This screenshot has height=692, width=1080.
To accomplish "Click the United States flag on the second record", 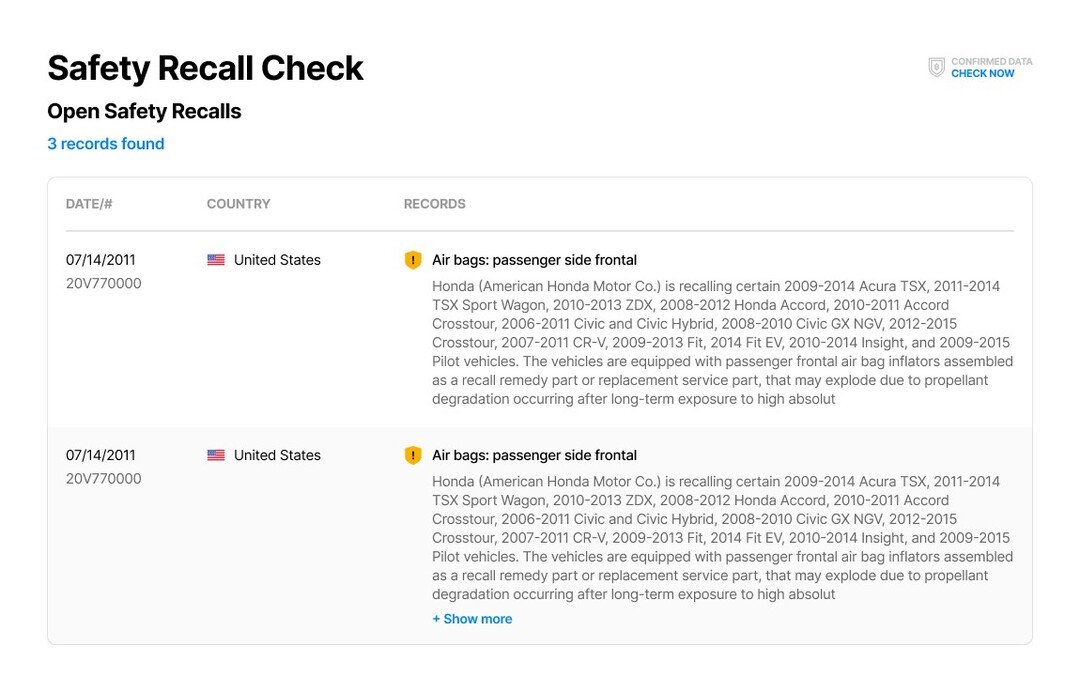I will pyautogui.click(x=216, y=455).
